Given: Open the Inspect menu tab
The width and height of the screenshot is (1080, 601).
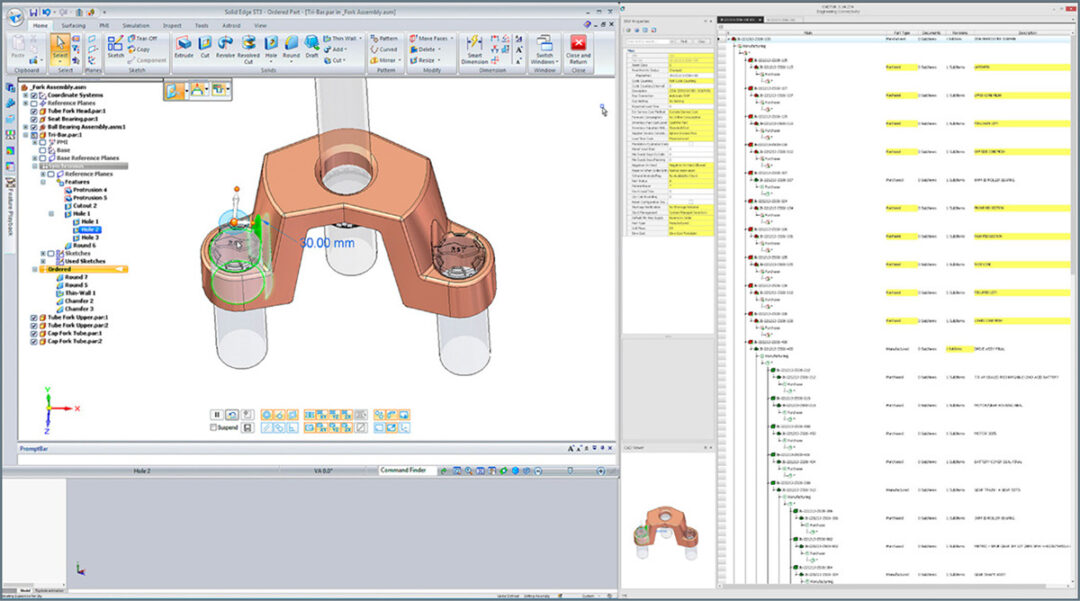Looking at the screenshot, I should point(170,26).
